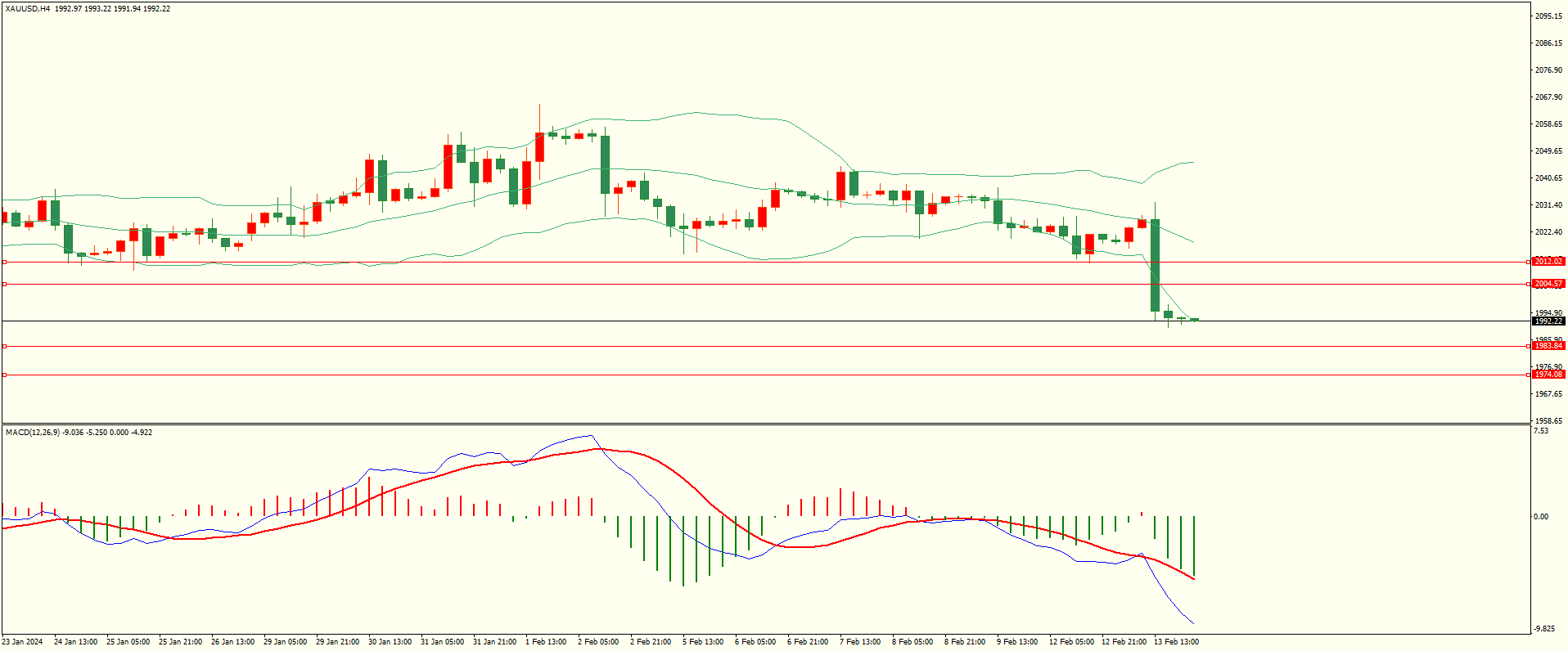This screenshot has height=651, width=1568.
Task: Select the red horizontal line at 2012.02
Action: pos(765,263)
